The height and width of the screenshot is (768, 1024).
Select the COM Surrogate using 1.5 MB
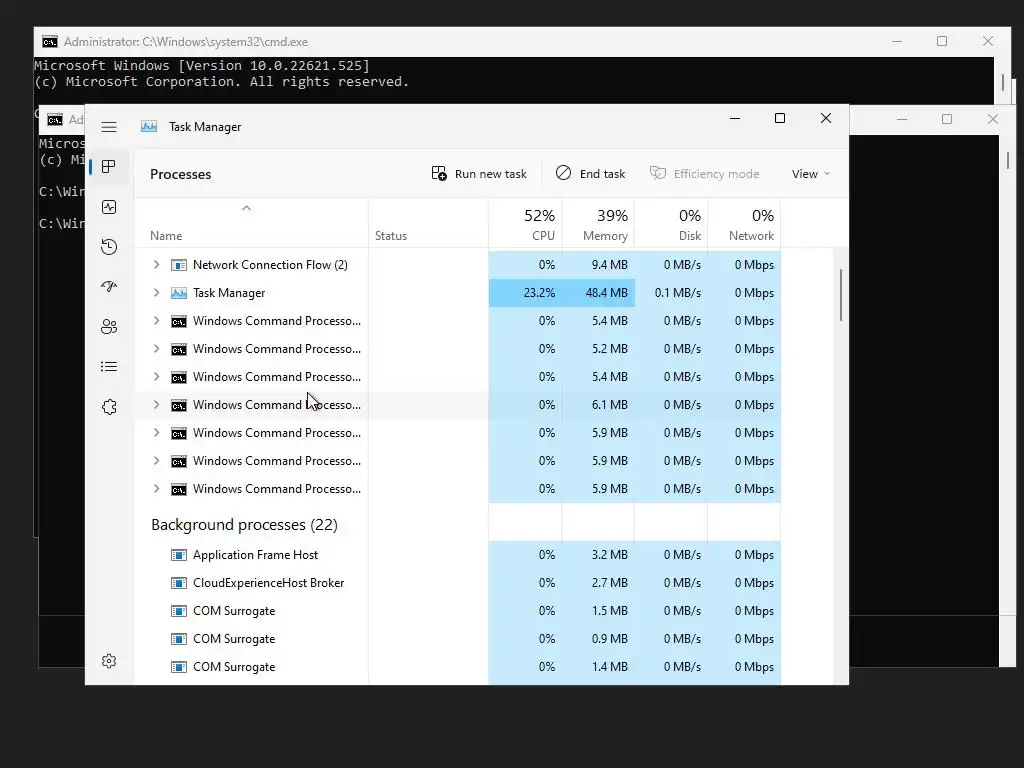(x=458, y=611)
